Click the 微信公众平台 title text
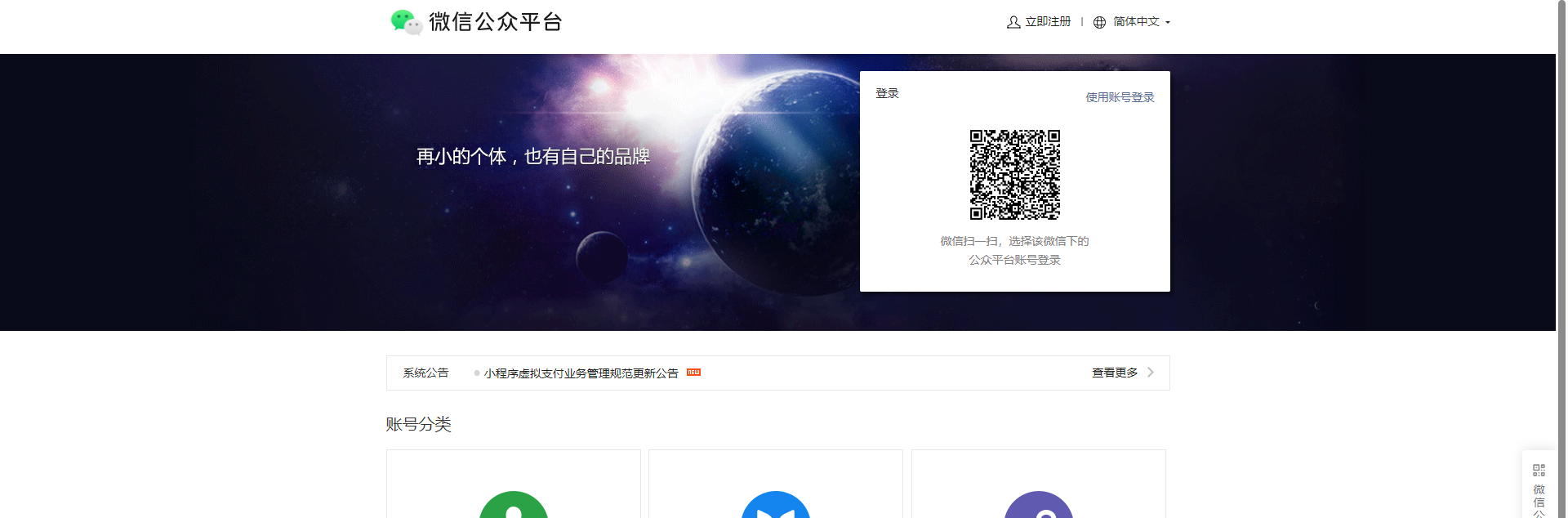The height and width of the screenshot is (518, 1568). click(x=496, y=22)
